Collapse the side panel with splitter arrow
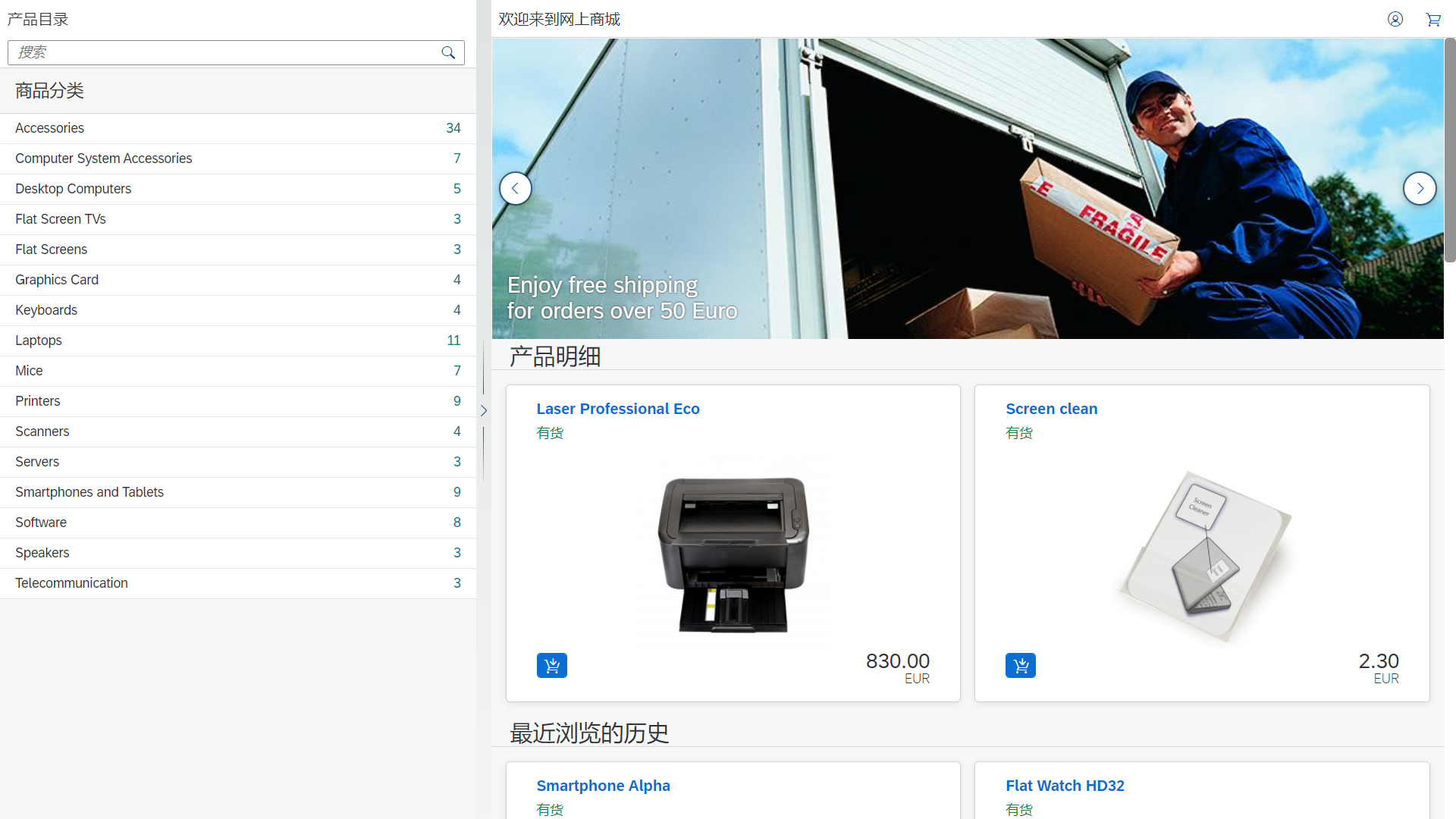1456x819 pixels. point(483,410)
